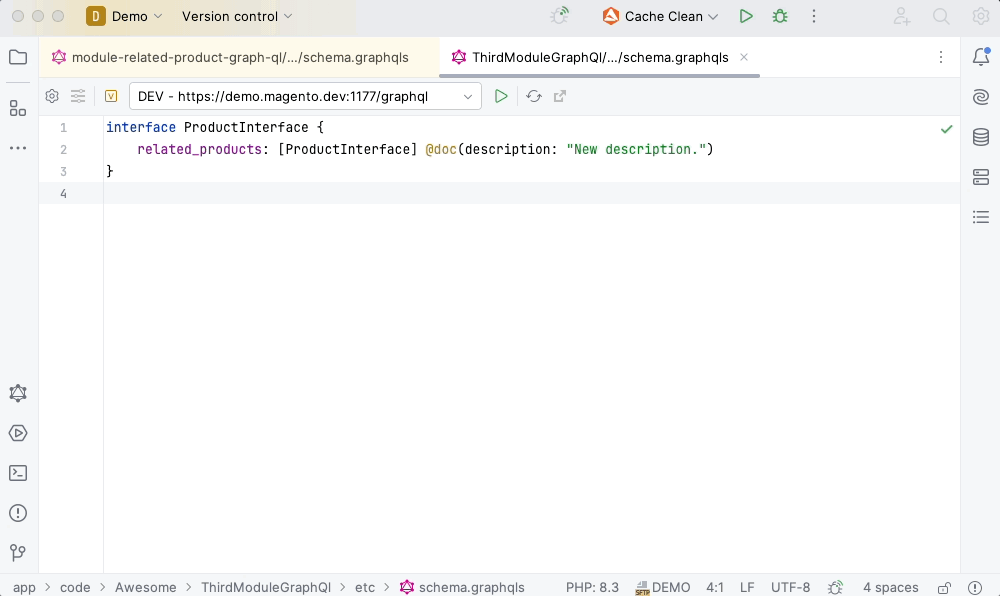Screen dimensions: 1000x596
Task: Click the etc breadcrumb
Action: [365, 587]
